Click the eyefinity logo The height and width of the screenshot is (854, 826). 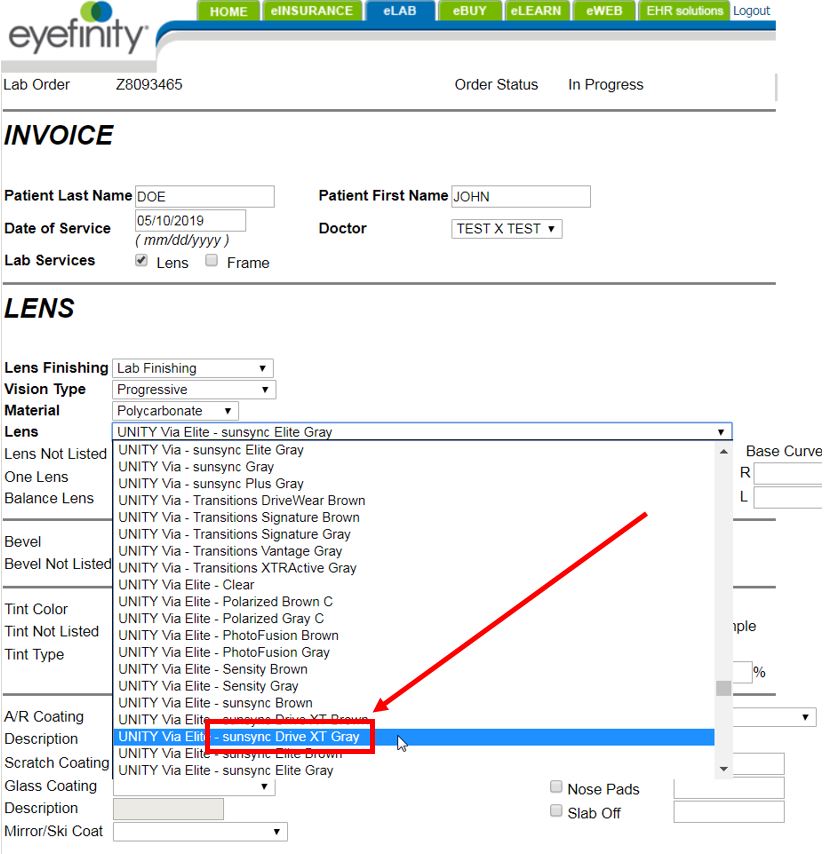pyautogui.click(x=78, y=32)
